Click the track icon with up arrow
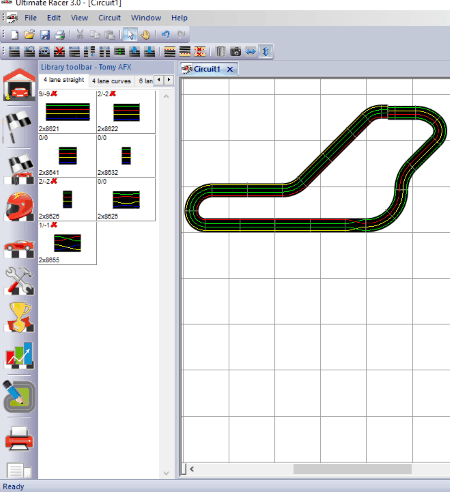 [x=135, y=51]
